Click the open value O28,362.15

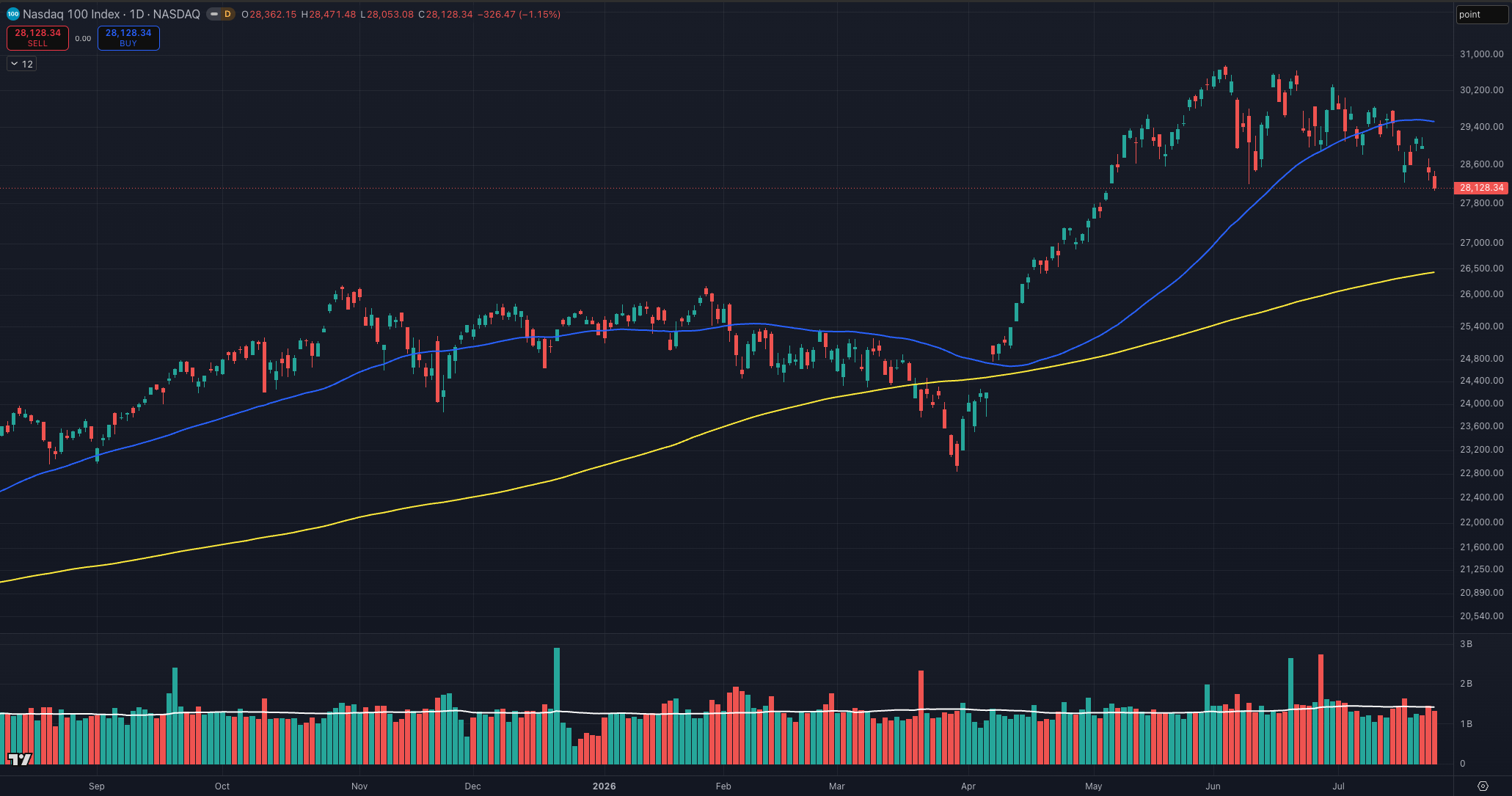point(269,15)
